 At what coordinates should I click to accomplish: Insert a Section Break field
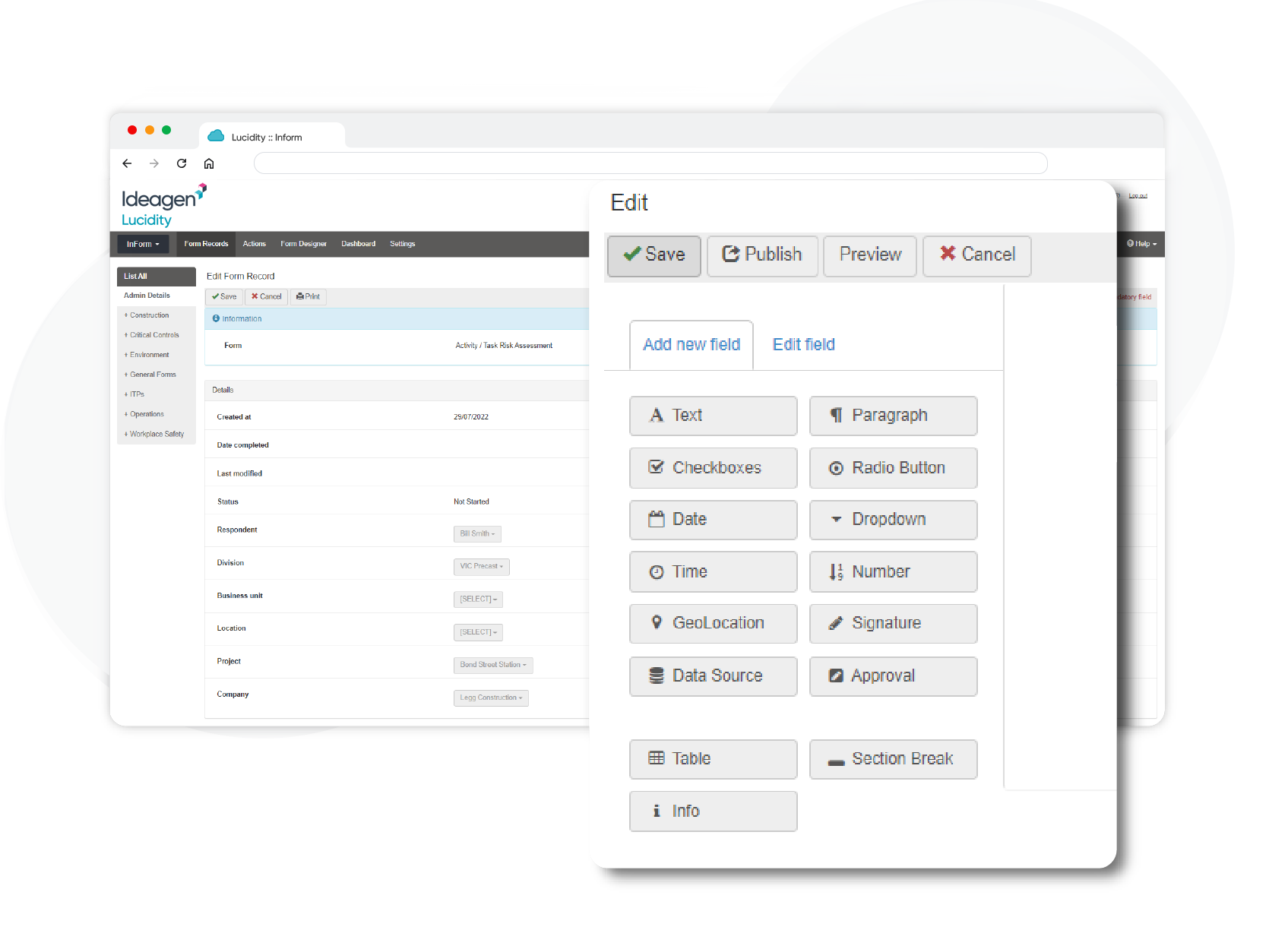pyautogui.click(x=893, y=758)
